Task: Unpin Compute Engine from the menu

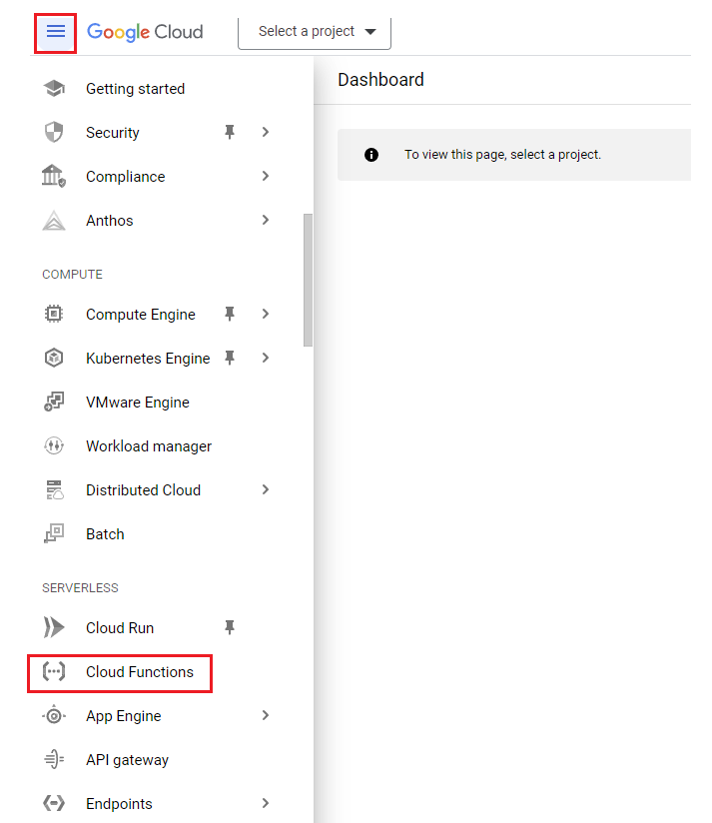Action: pos(229,314)
